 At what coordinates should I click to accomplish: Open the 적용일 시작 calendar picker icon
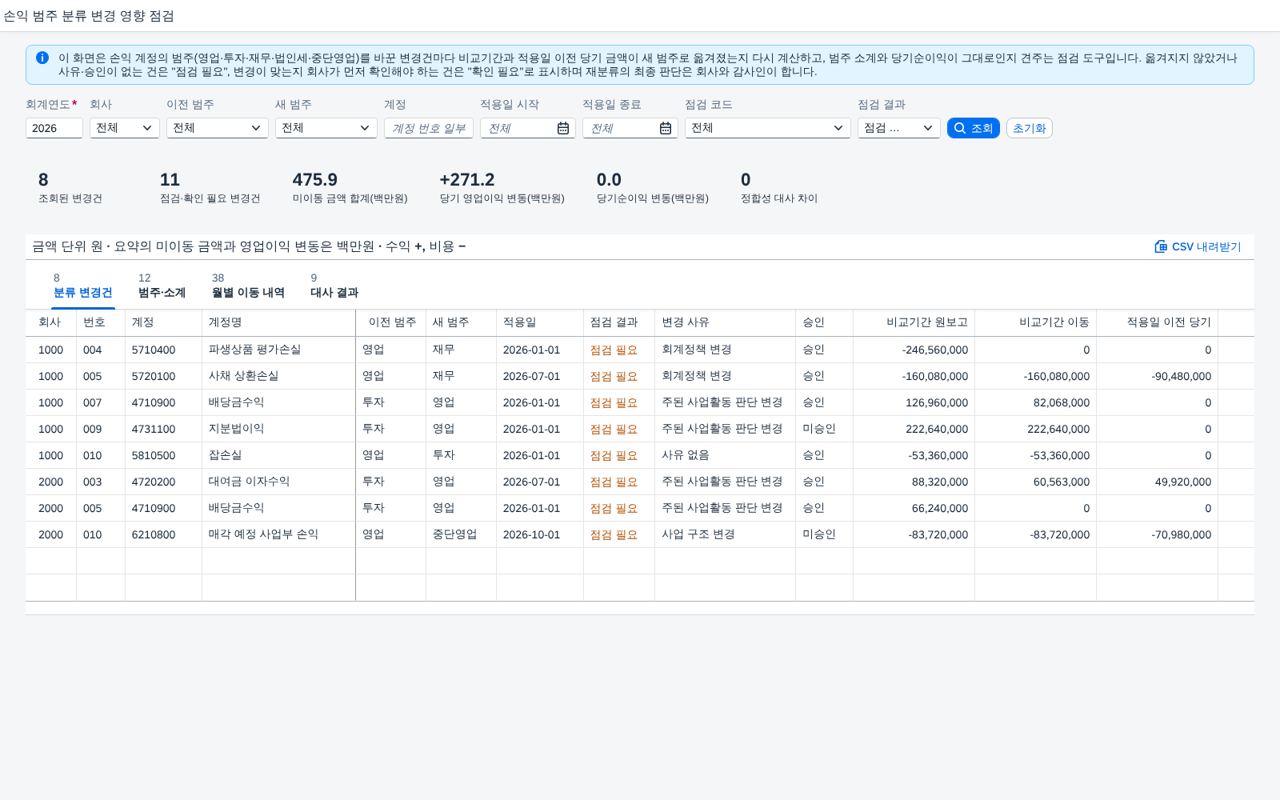pyautogui.click(x=563, y=128)
